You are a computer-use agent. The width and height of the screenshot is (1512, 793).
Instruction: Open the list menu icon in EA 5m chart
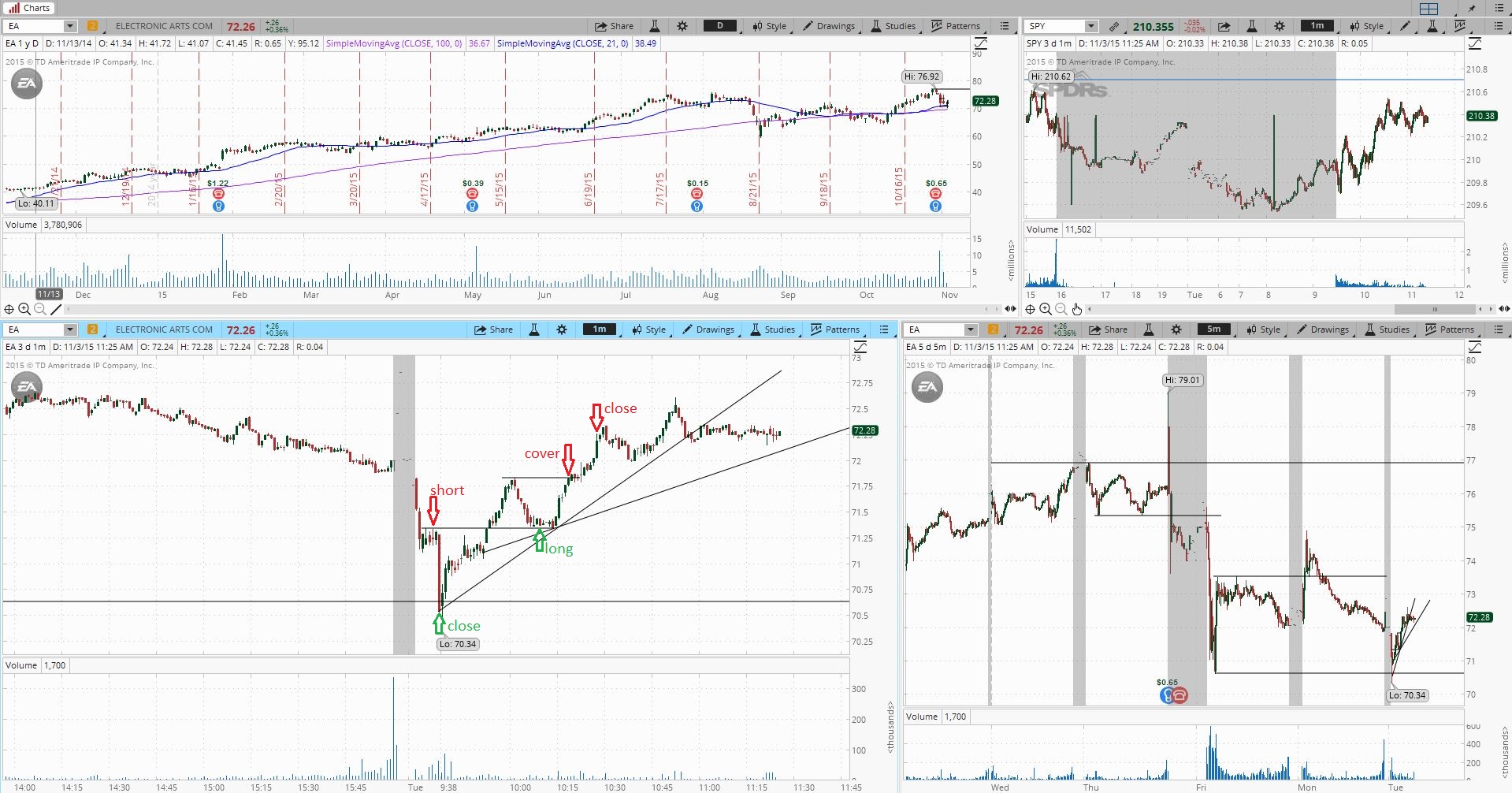(1499, 329)
